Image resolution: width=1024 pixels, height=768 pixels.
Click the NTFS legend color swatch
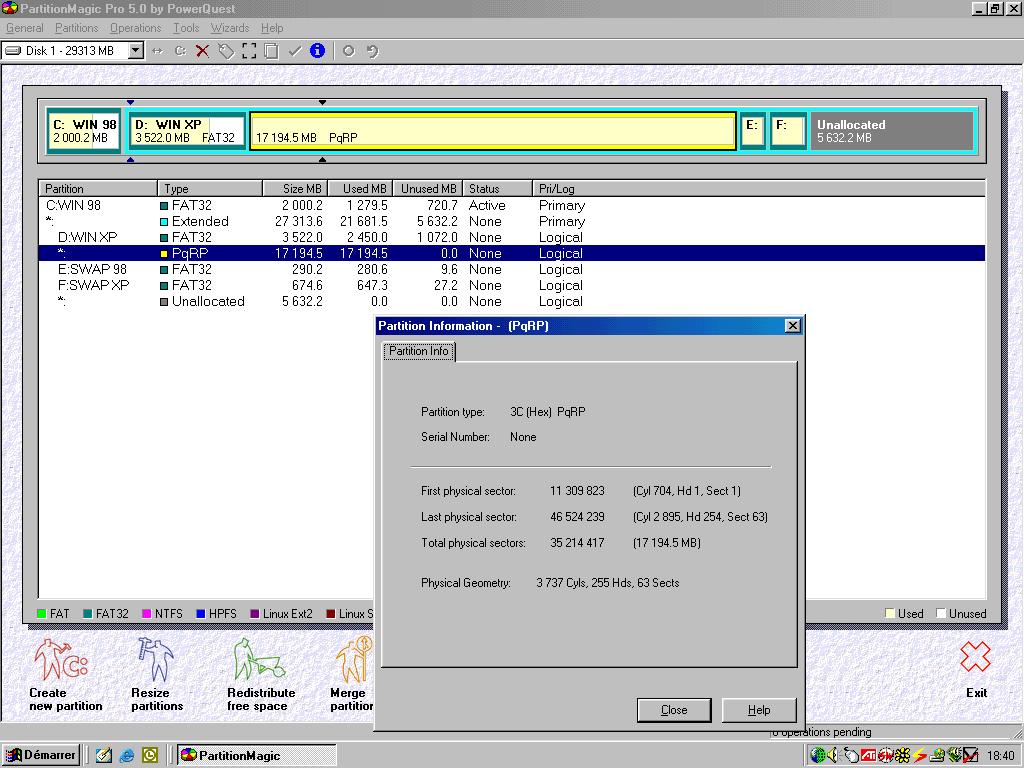147,614
